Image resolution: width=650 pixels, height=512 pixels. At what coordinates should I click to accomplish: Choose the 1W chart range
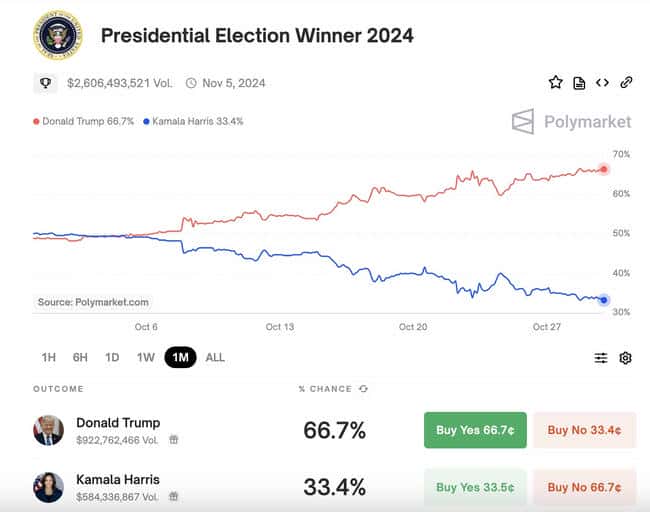(x=146, y=358)
